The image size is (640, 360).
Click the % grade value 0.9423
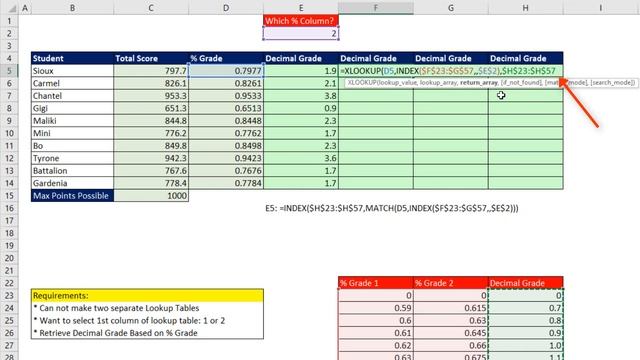pyautogui.click(x=226, y=158)
